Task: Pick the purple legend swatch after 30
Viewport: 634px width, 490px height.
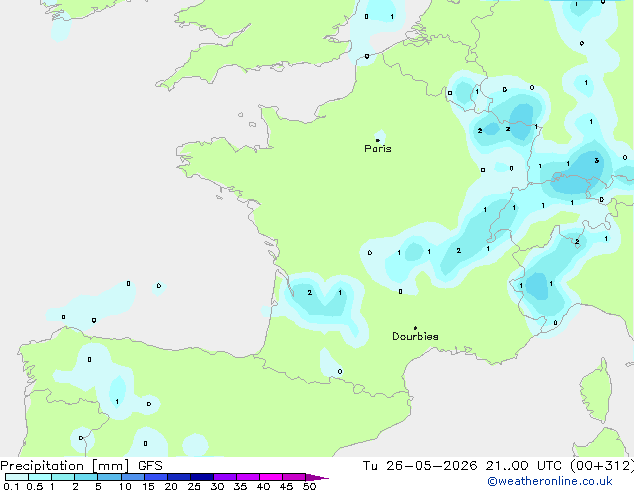Action: pyautogui.click(x=225, y=477)
